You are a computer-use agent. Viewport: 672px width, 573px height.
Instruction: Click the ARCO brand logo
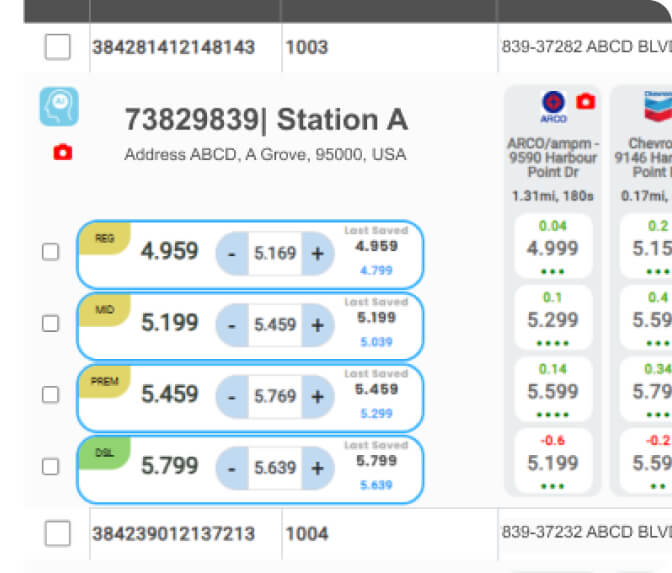click(553, 107)
